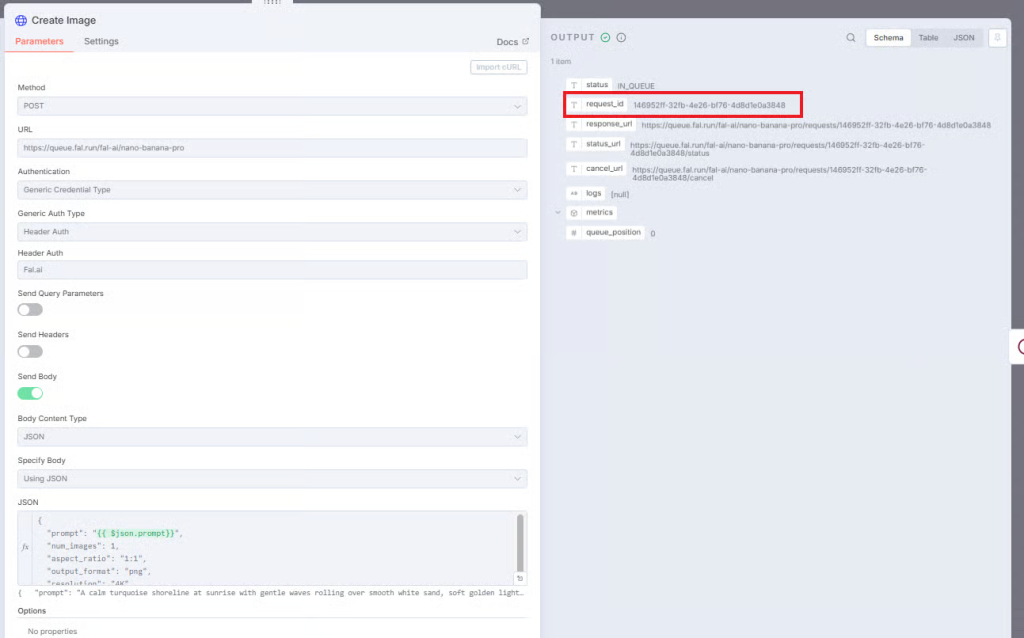This screenshot has width=1024, height=638.
Task: Click the globe icon beside Create Image
Action: [21, 20]
